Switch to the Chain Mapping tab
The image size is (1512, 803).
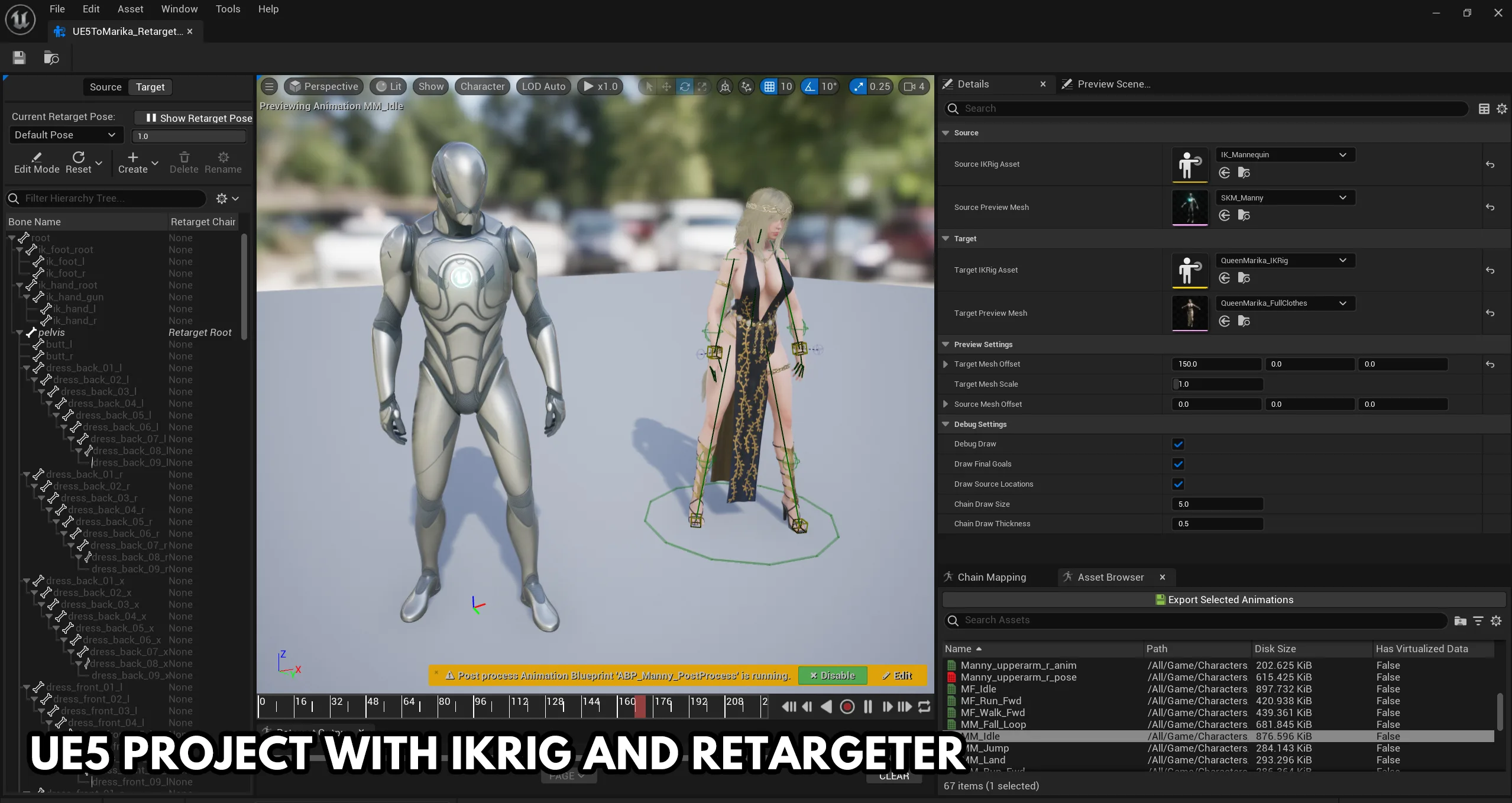tap(991, 577)
